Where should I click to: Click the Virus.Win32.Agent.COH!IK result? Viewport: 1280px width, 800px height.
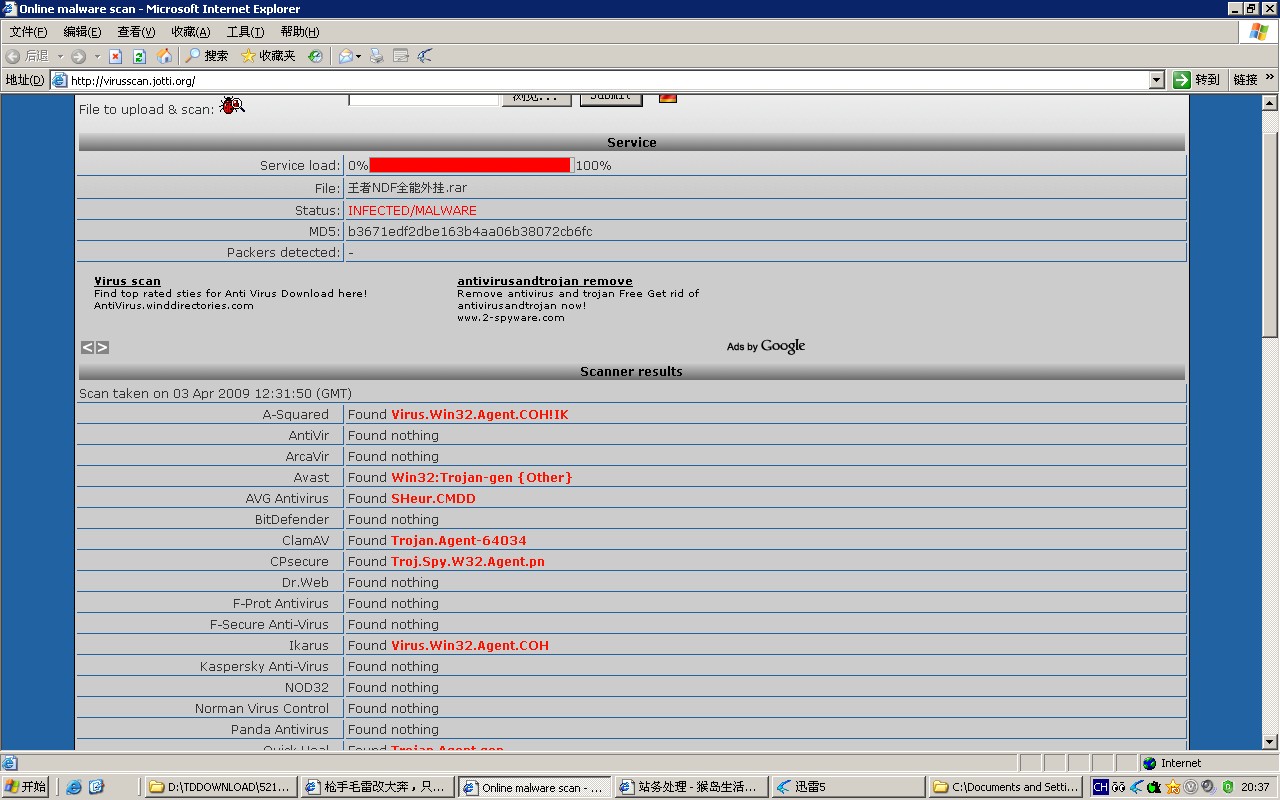[480, 414]
